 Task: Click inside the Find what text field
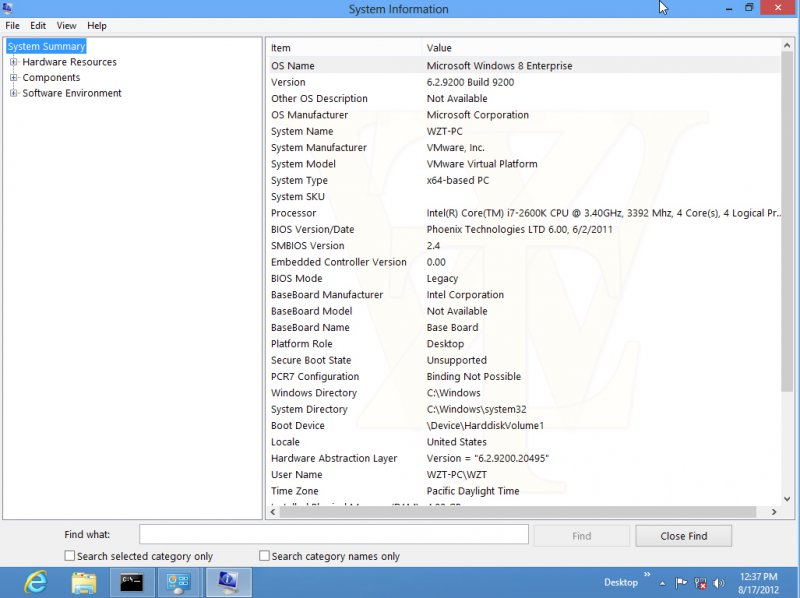tap(333, 535)
